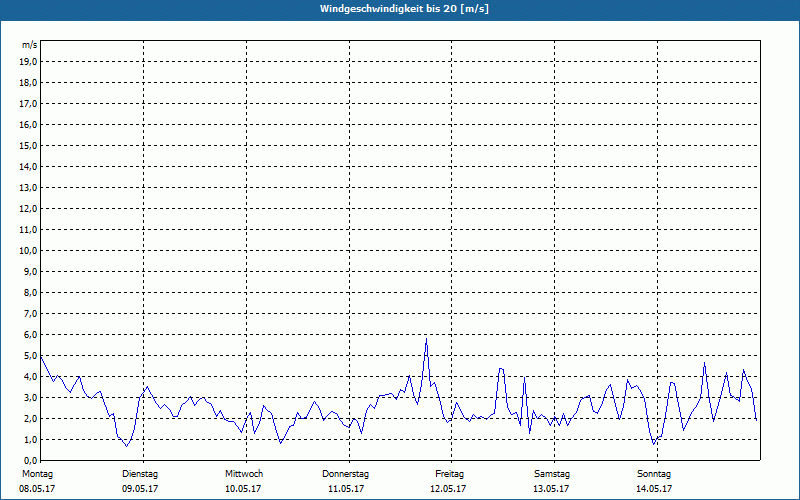This screenshot has height=500, width=800.
Task: Select the 6,0 y-axis value
Action: click(30, 334)
